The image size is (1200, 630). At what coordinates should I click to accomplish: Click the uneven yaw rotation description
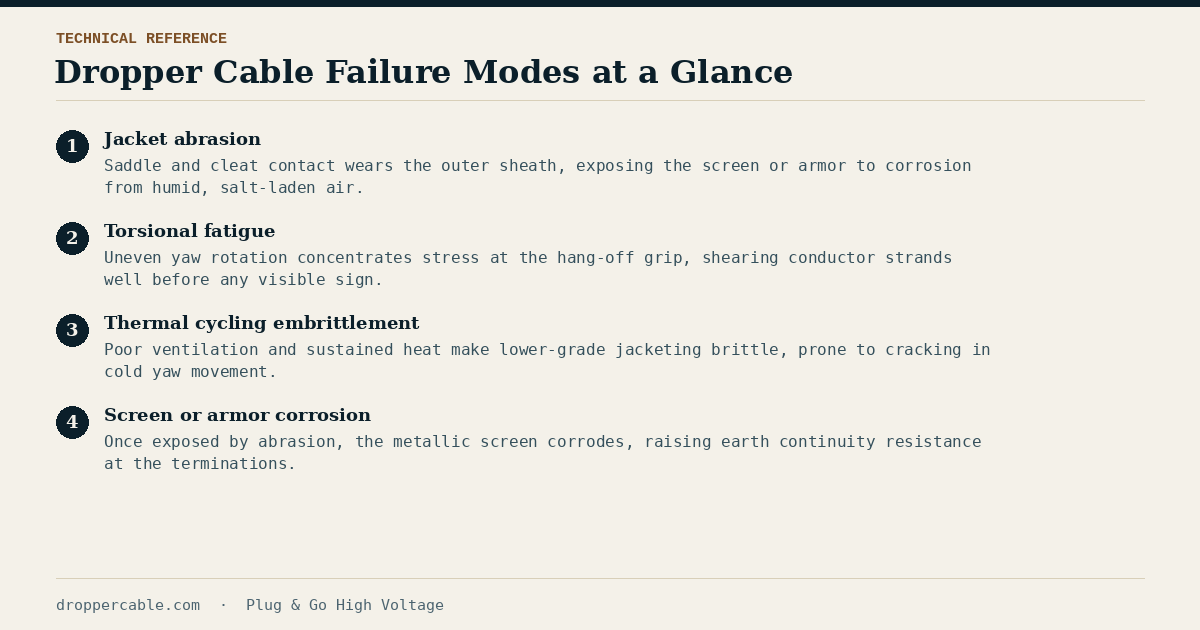[528, 269]
